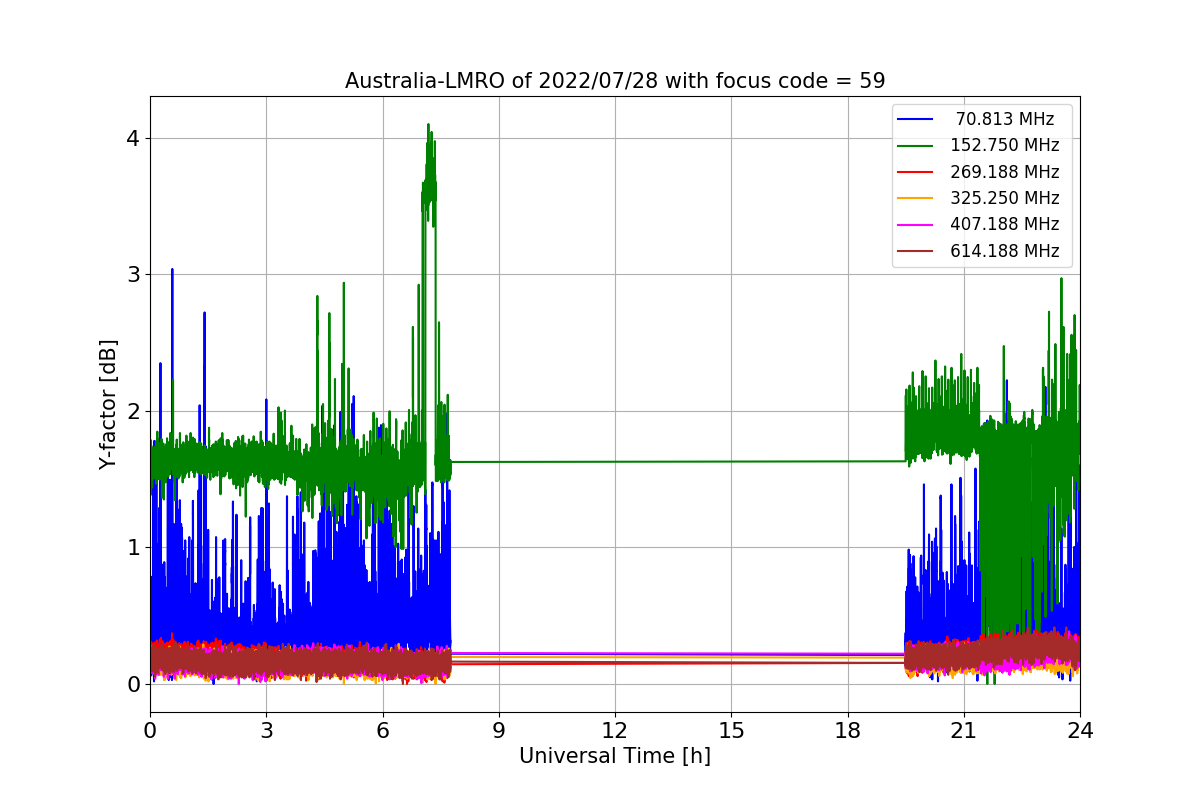
Task: Select the 152.750 MHz legend label
Action: (1005, 145)
